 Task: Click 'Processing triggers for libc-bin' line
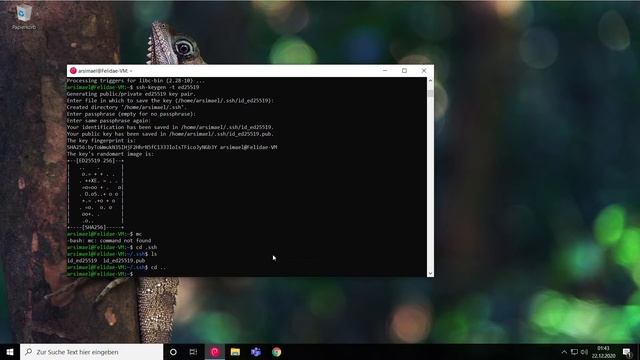pyautogui.click(x=136, y=81)
